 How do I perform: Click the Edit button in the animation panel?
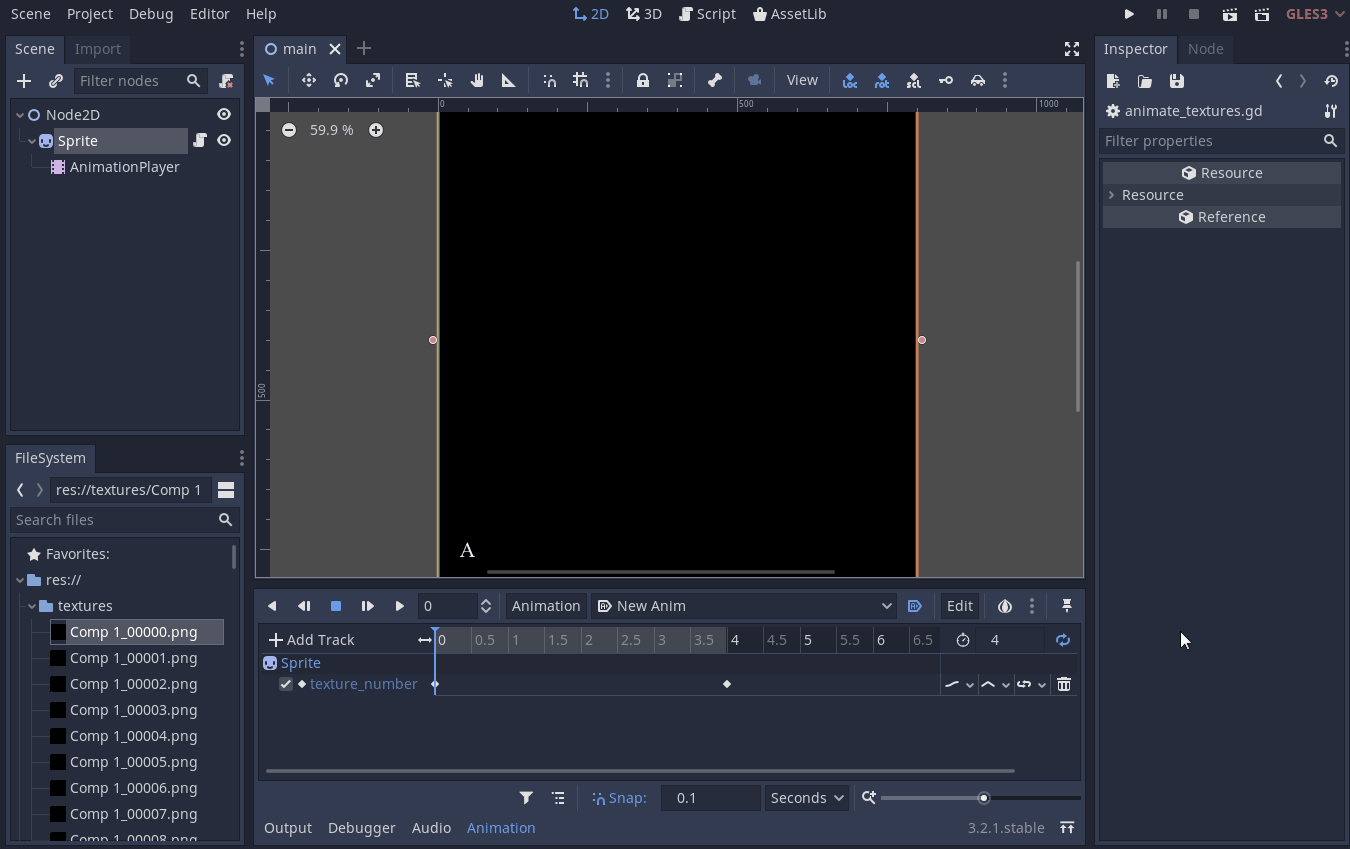pyautogui.click(x=959, y=605)
